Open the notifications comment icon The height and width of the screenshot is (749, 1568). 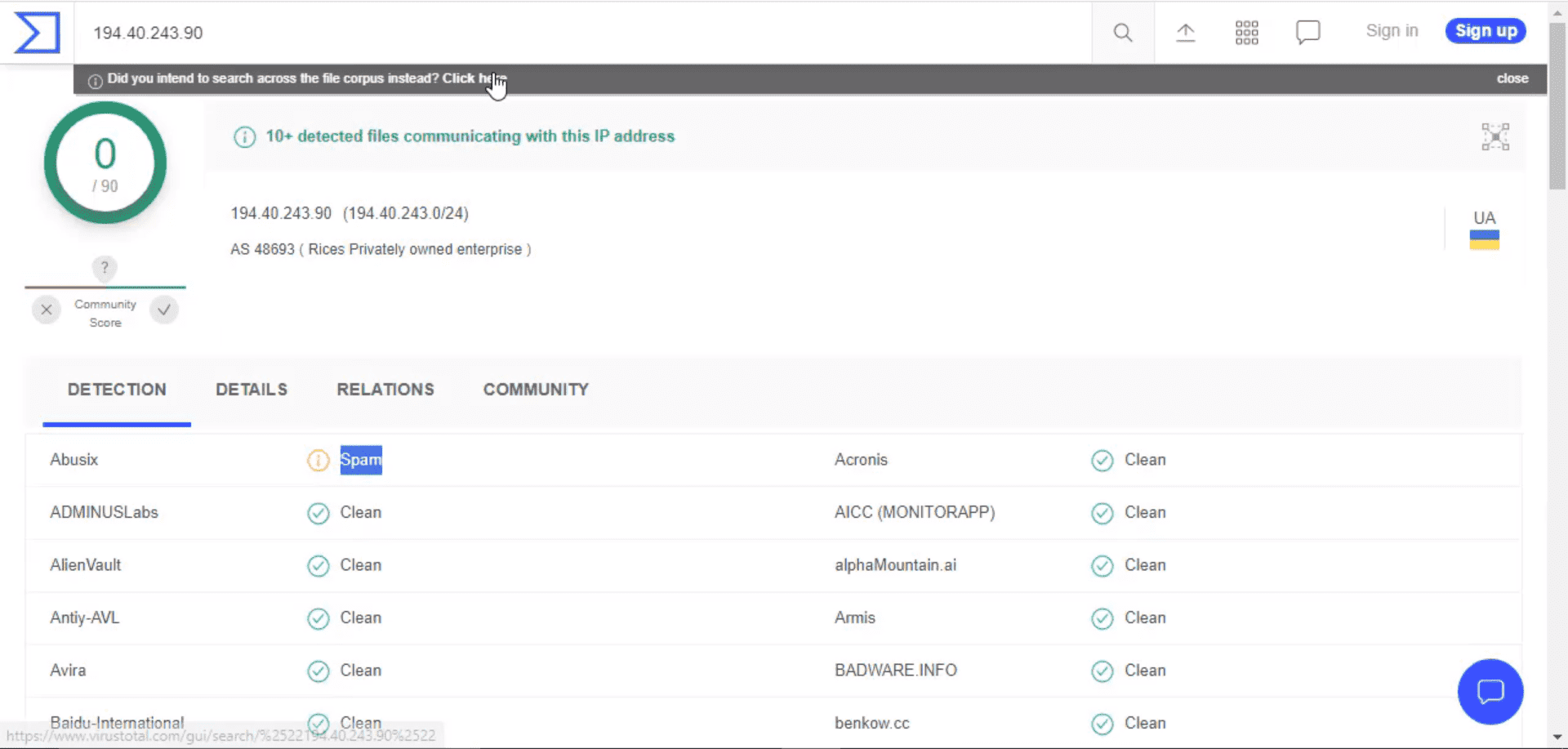tap(1307, 33)
